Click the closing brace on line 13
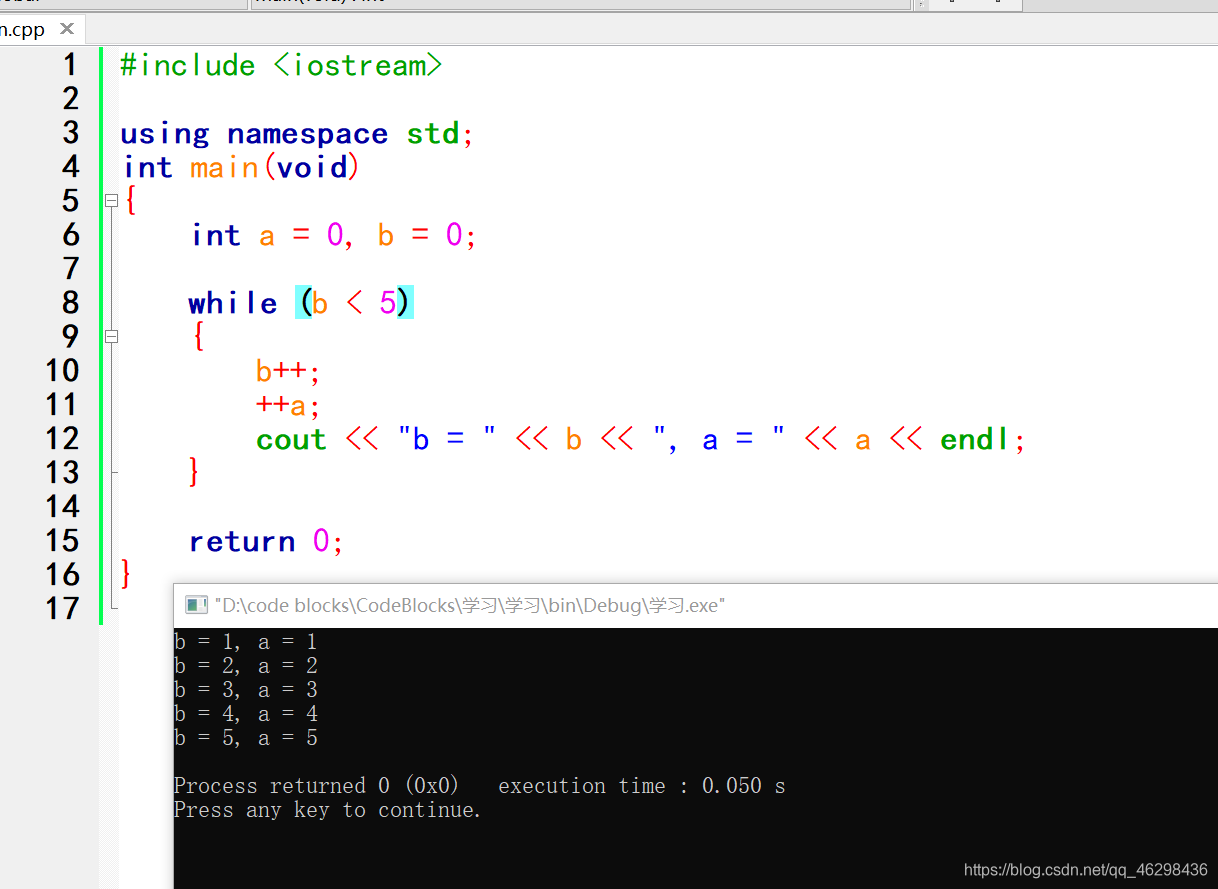The height and width of the screenshot is (889, 1218). tap(194, 472)
